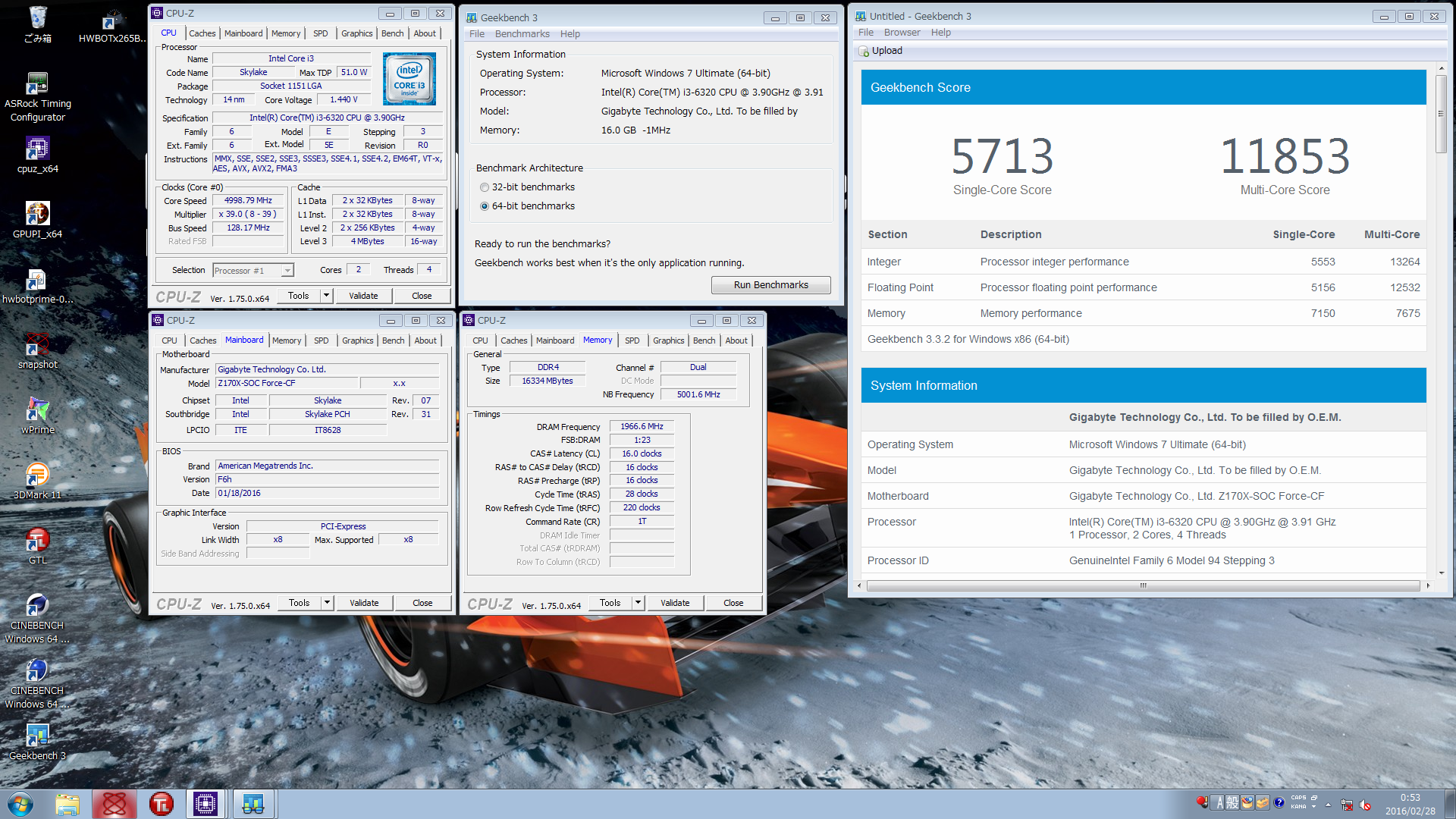Open Windows Explorer from taskbar
1456x819 pixels.
pos(67,804)
